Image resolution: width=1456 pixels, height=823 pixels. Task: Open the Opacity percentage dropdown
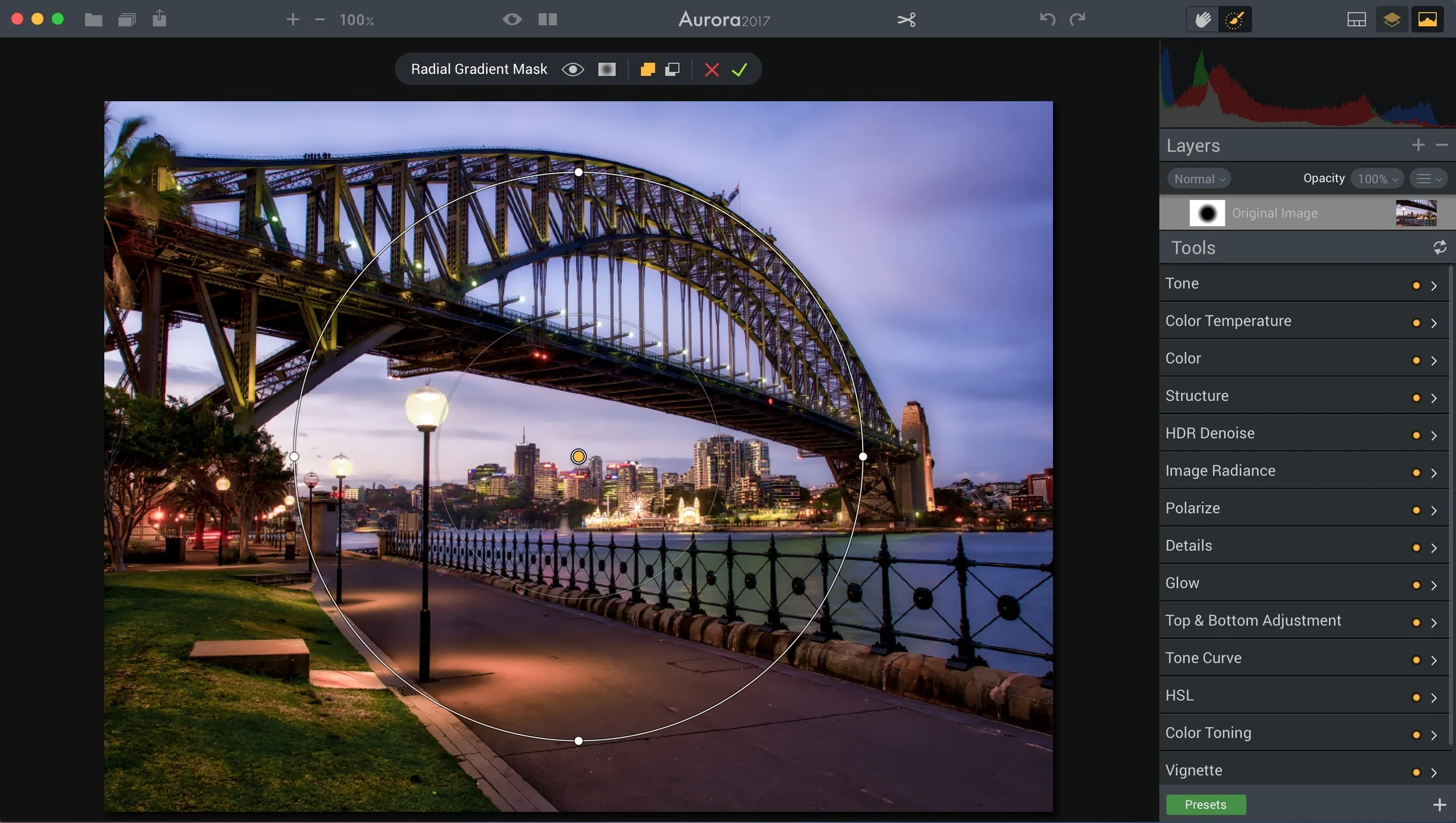click(1376, 178)
